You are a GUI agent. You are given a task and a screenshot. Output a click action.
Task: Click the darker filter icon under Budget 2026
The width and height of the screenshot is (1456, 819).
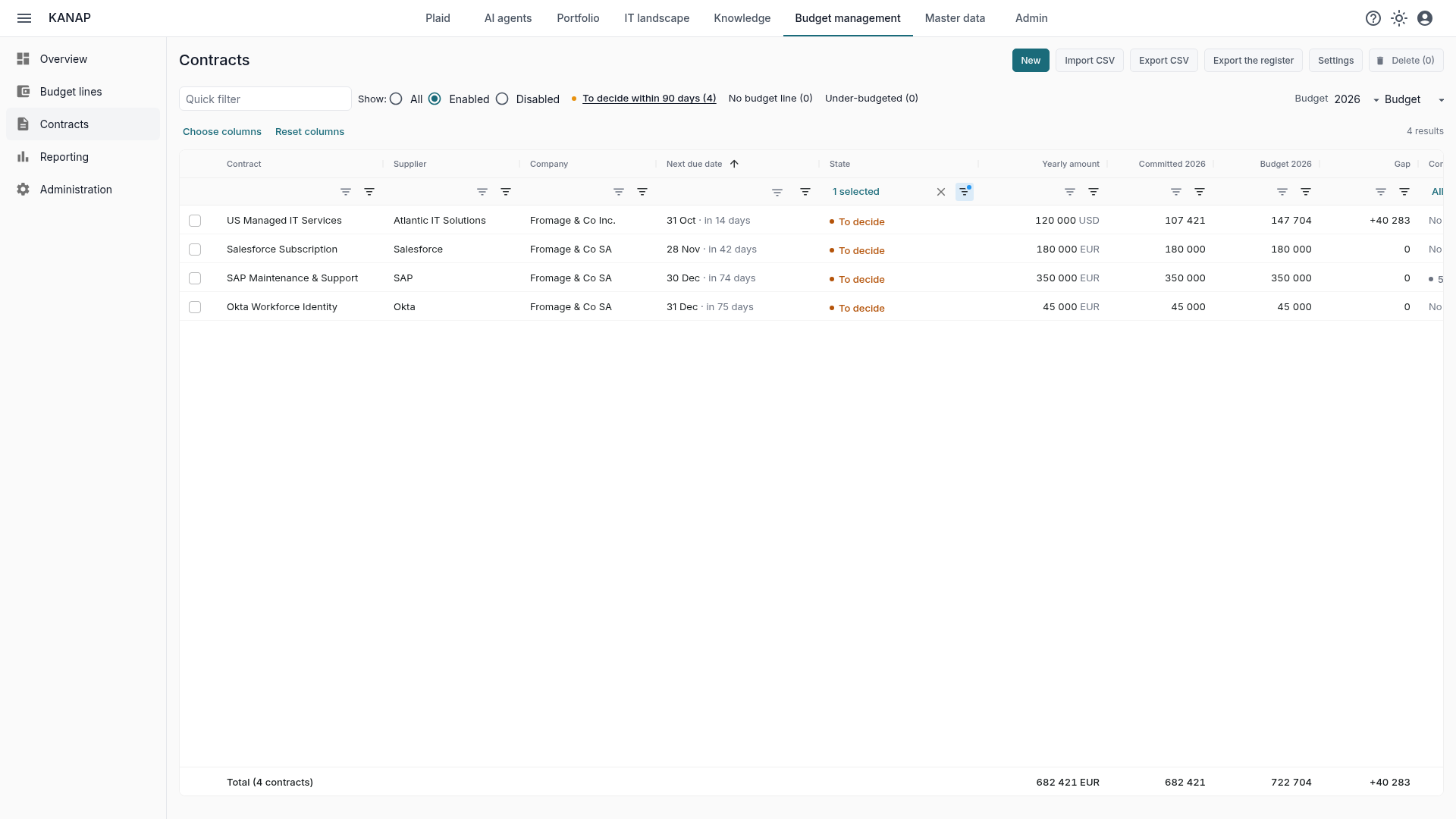click(x=1306, y=192)
